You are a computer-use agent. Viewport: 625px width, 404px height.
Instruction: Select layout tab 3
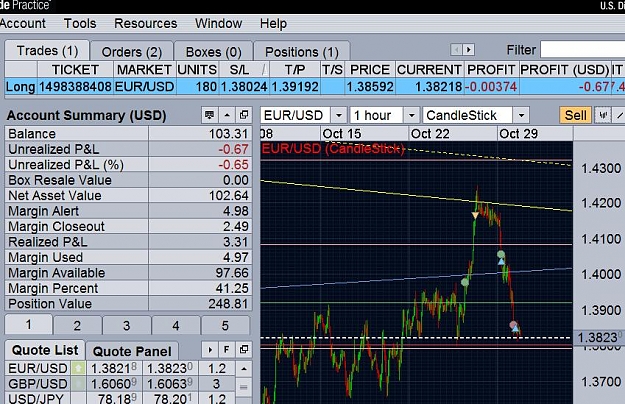127,326
